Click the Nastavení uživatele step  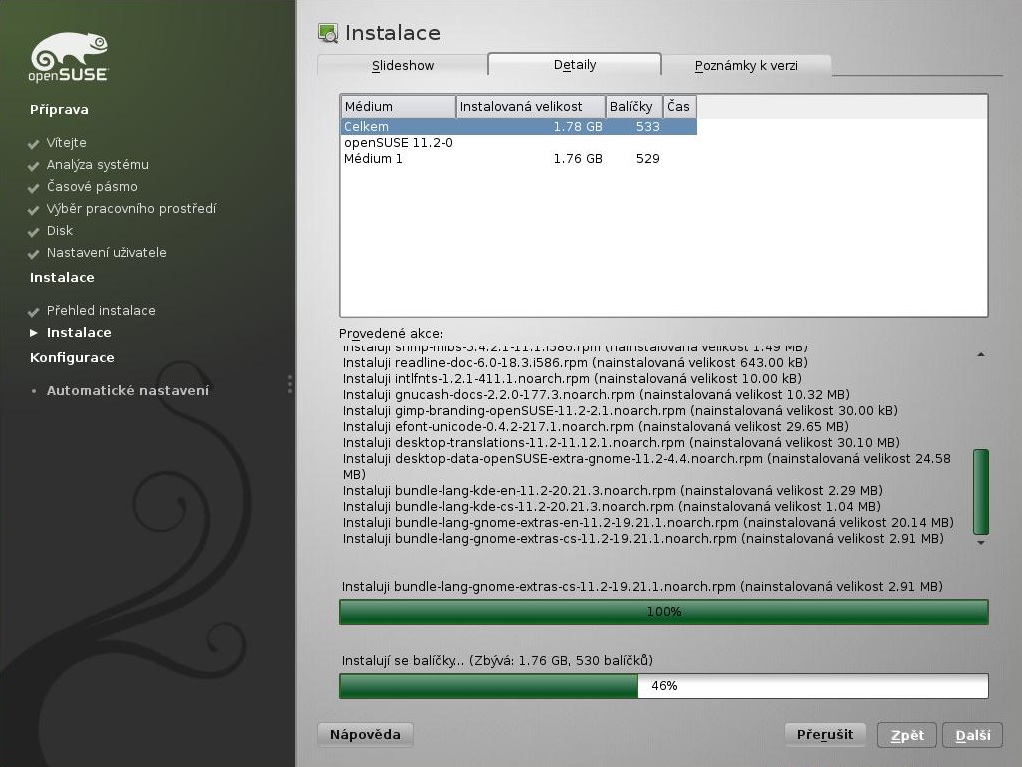pyautogui.click(x=106, y=253)
